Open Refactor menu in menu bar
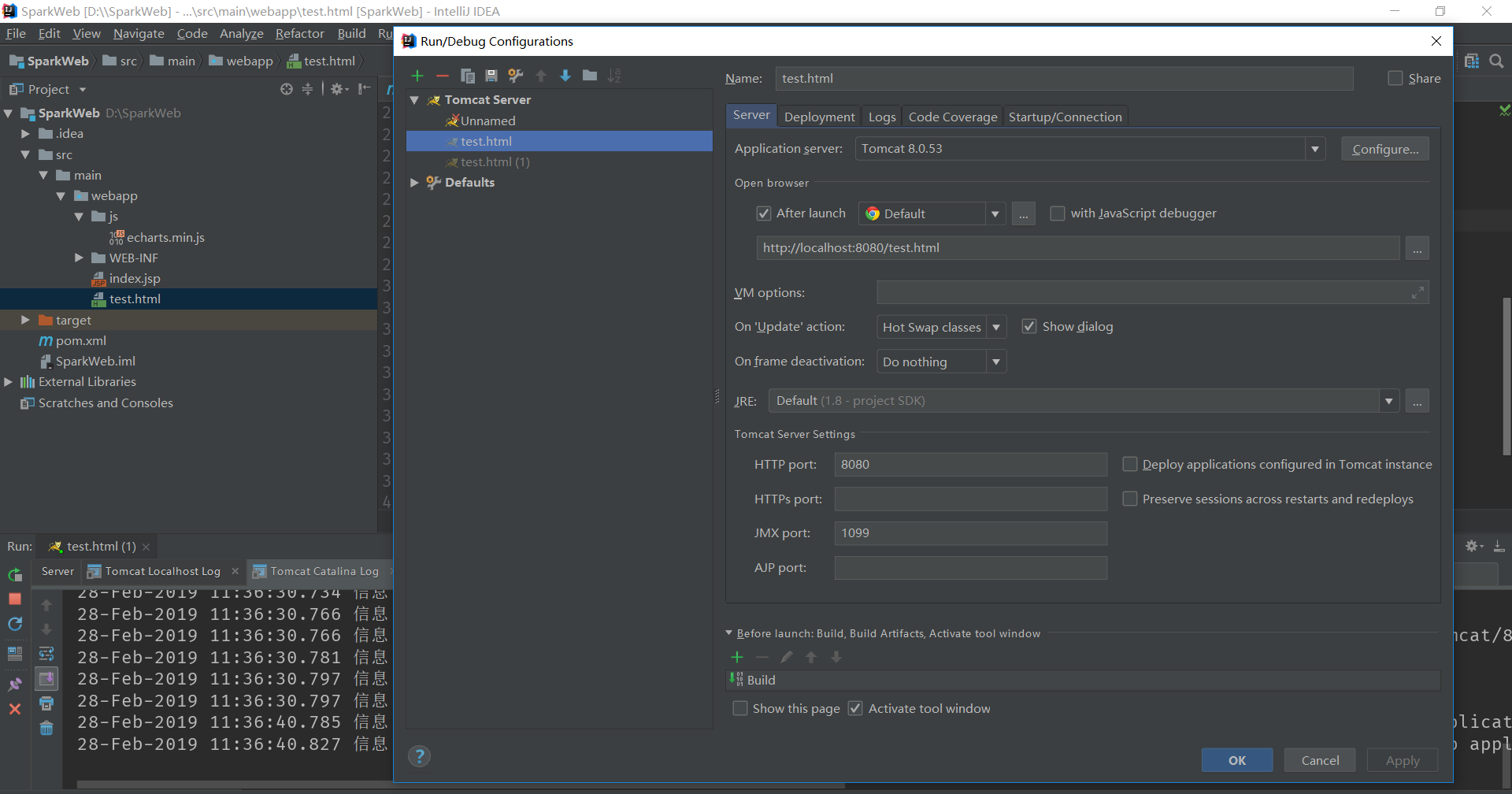This screenshot has height=794, width=1512. 299,33
